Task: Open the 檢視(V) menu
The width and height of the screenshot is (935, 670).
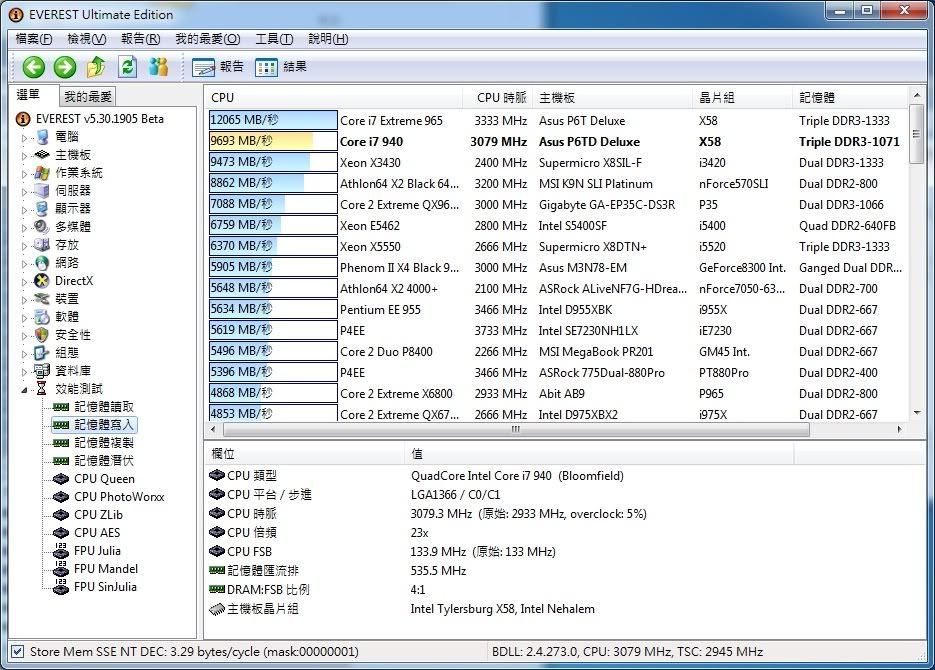Action: [x=86, y=39]
